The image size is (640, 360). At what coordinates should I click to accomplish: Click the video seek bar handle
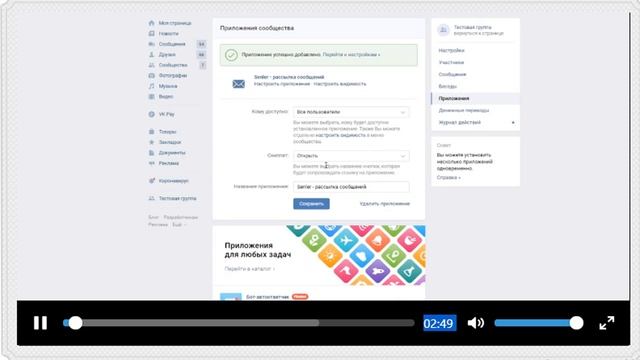pos(75,323)
